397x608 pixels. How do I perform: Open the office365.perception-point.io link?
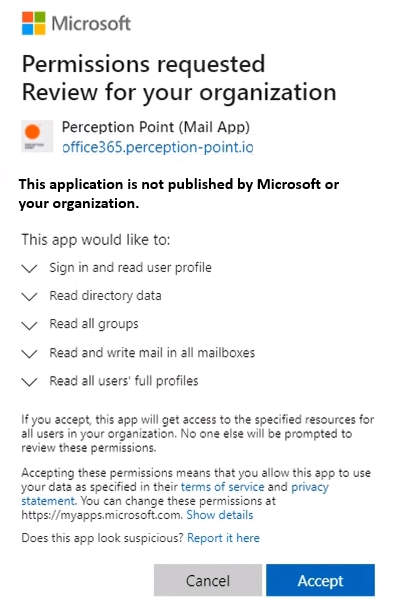158,147
